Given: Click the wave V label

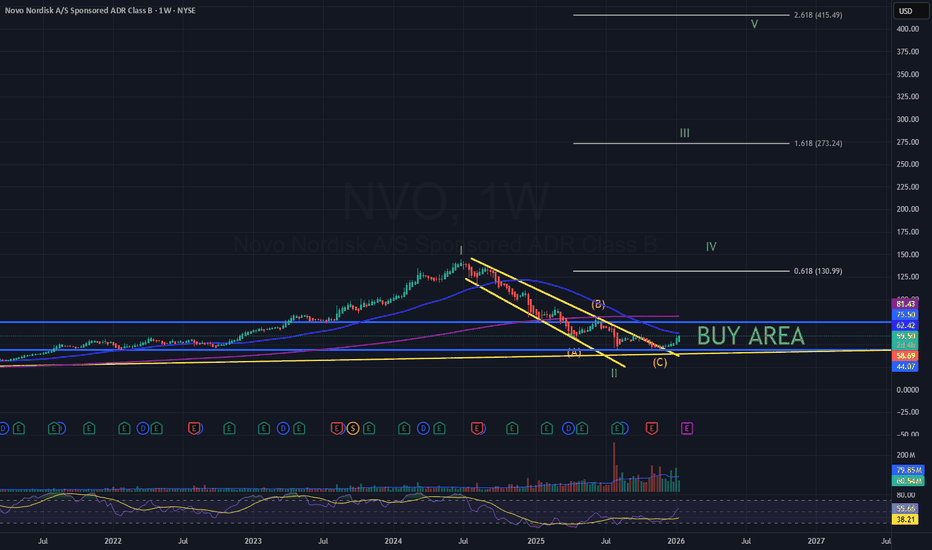Looking at the screenshot, I should pos(754,24).
